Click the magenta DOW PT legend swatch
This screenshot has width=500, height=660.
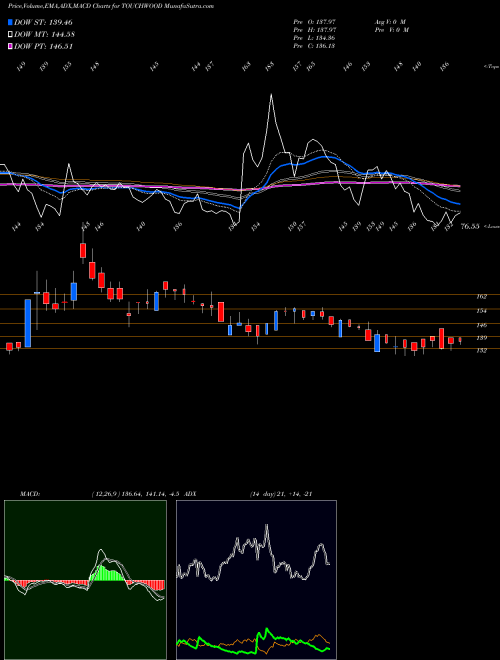(10, 47)
